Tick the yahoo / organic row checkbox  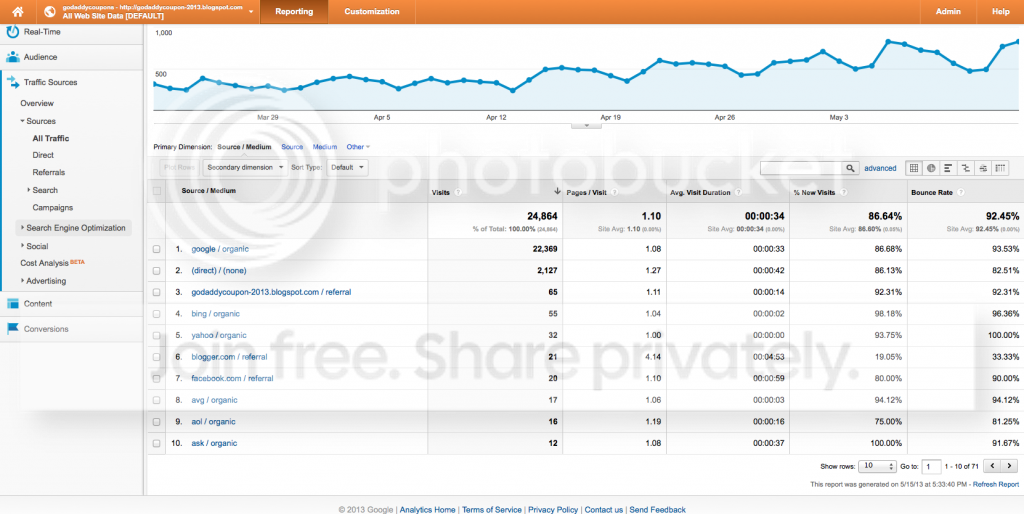point(157,336)
